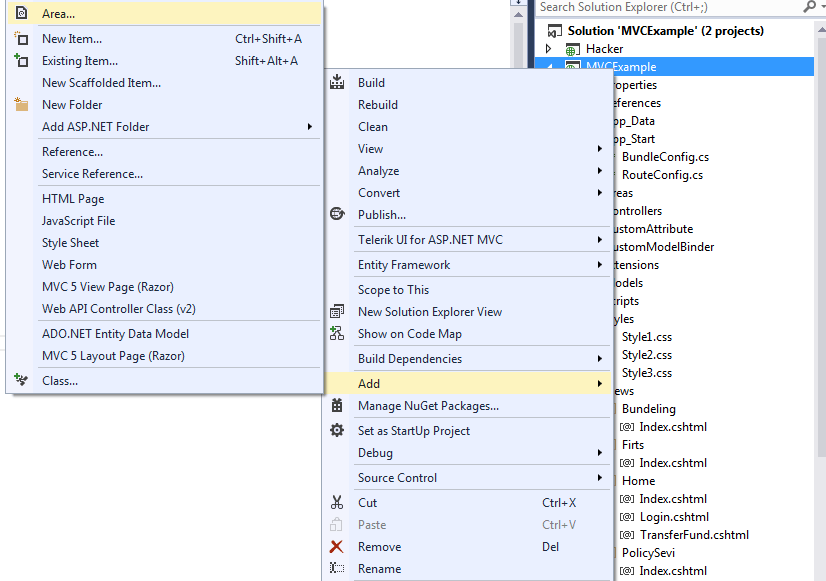Select BundleConfig.cs in Solution Explorer
The height and width of the screenshot is (581, 826).
click(x=665, y=157)
